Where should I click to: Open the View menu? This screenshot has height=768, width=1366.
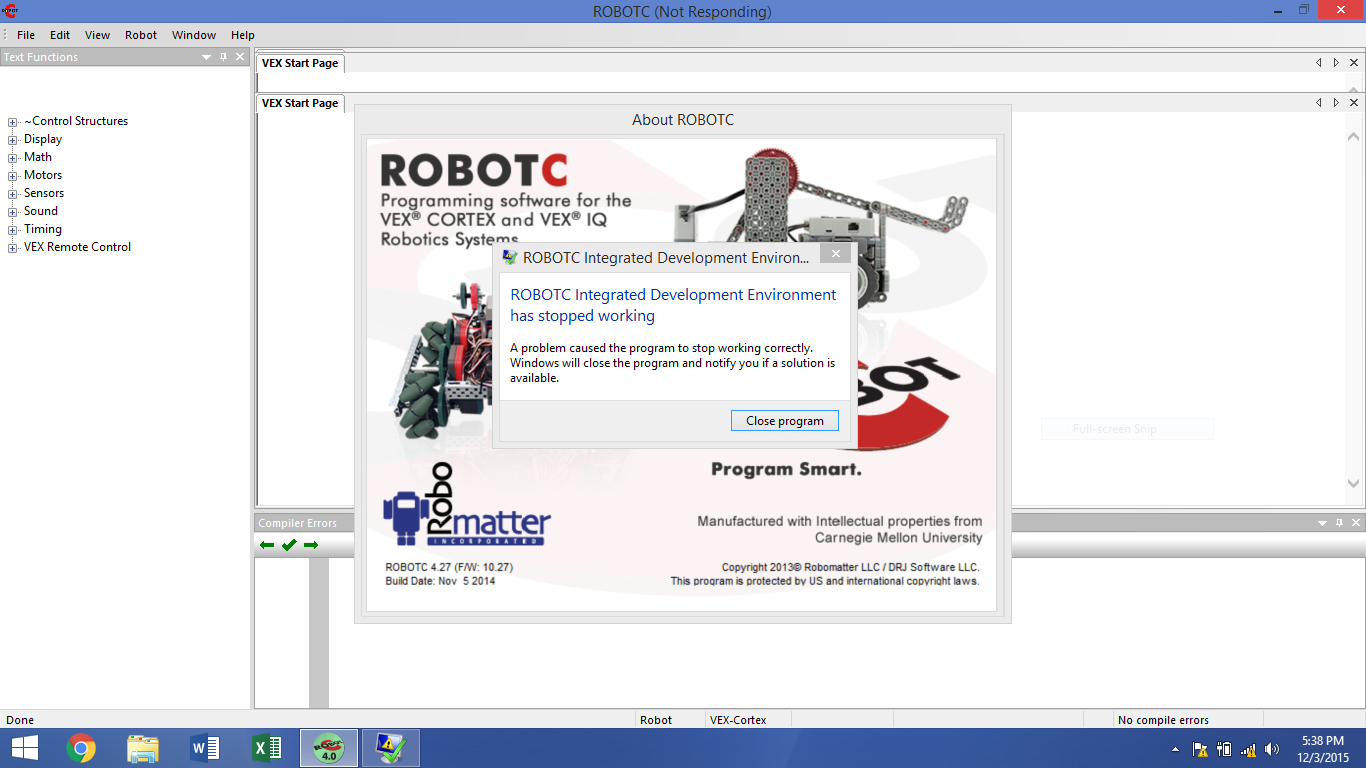point(98,35)
